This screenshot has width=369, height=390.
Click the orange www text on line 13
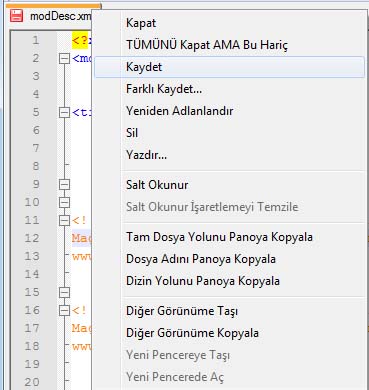pos(81,256)
